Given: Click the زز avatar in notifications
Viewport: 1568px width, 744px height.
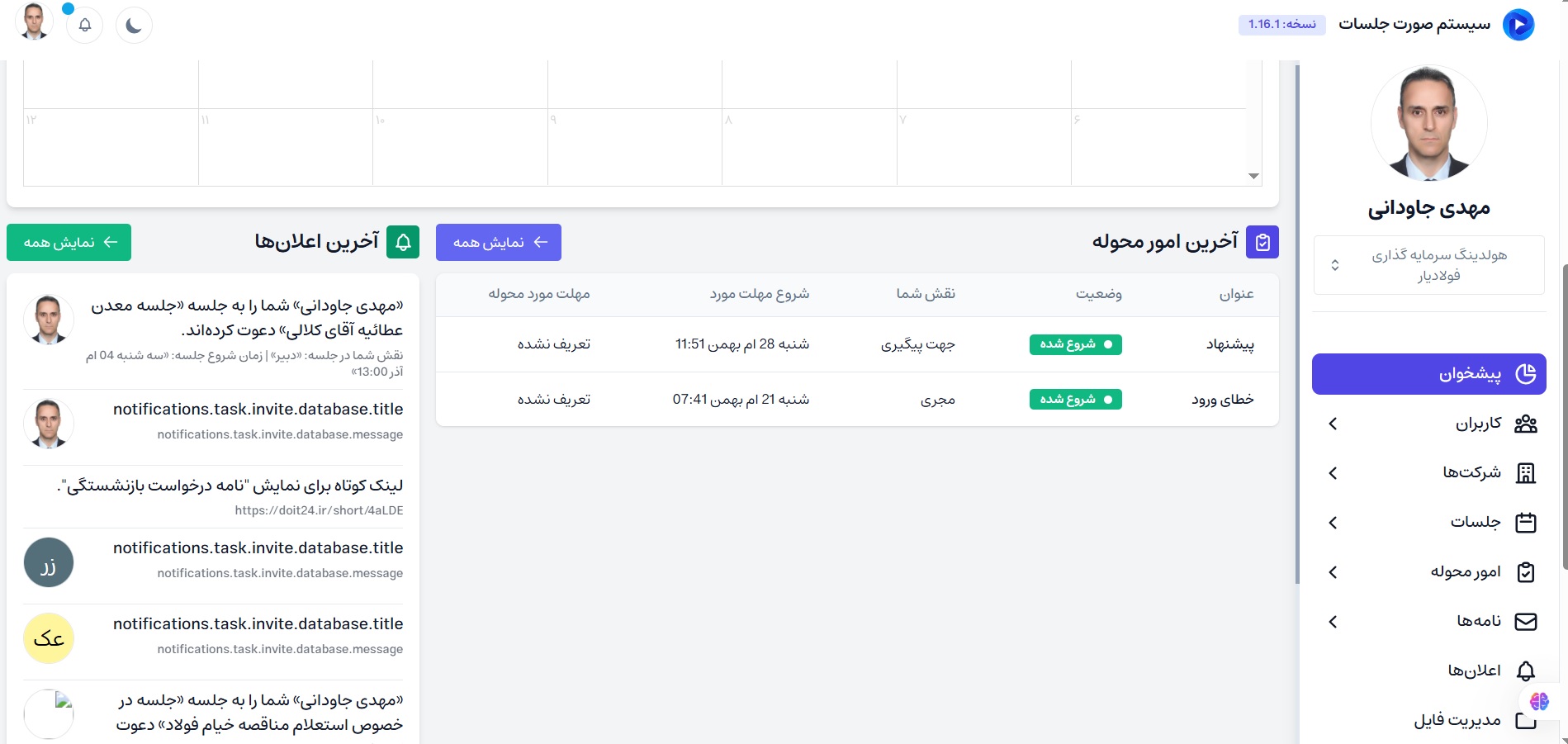Looking at the screenshot, I should point(49,562).
